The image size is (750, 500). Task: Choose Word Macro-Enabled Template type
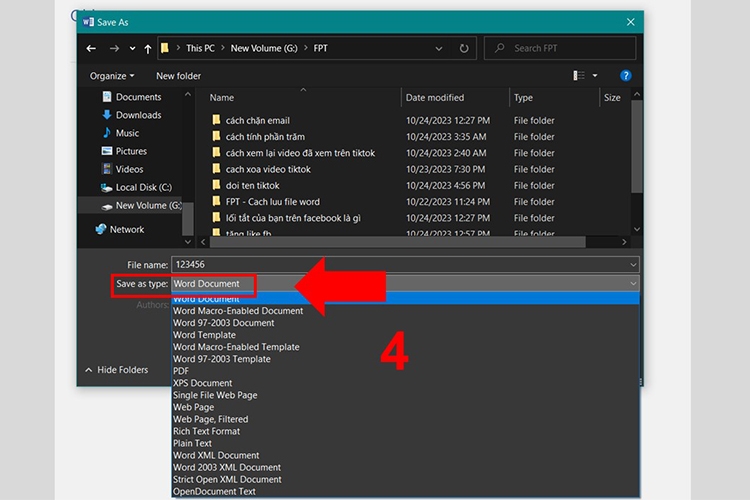(405, 347)
